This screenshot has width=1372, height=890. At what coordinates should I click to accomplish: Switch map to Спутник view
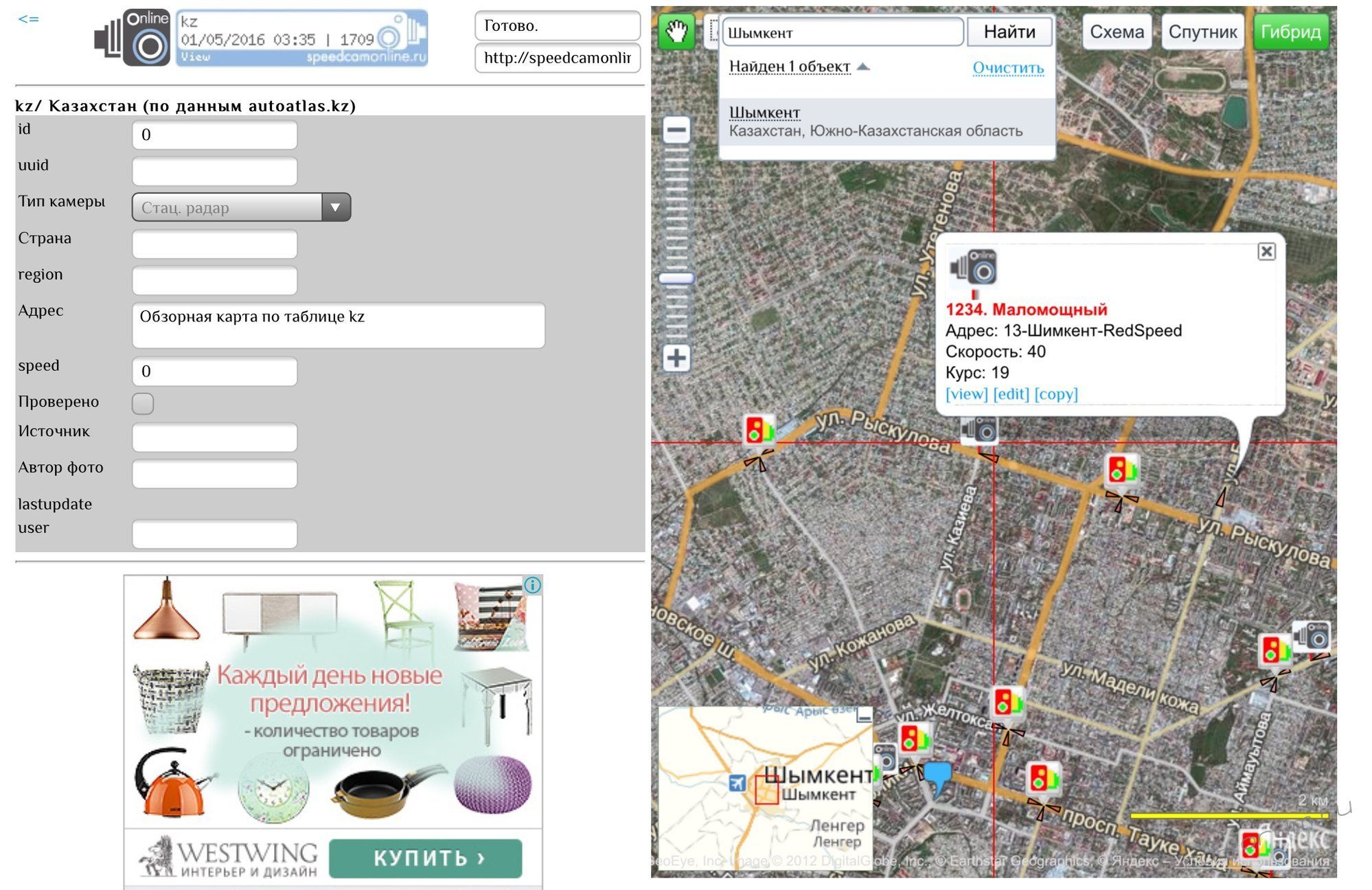coord(1202,32)
